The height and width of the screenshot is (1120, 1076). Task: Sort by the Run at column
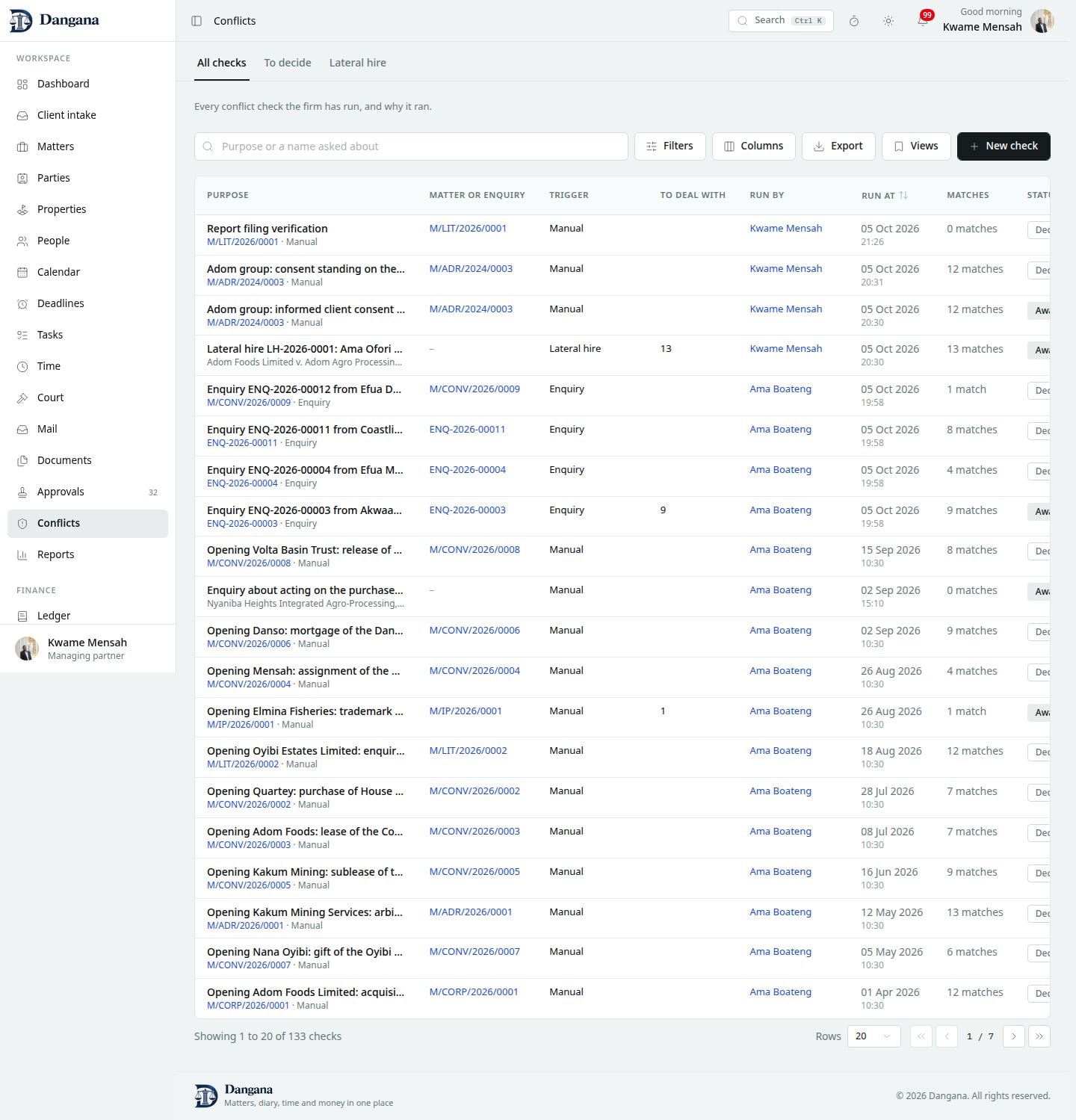[884, 196]
